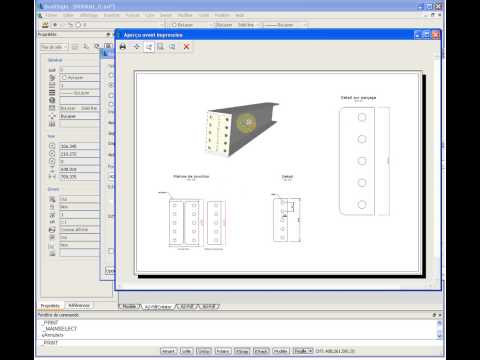The height and width of the screenshot is (360, 480).
Task: Click the coordinates readout in the status bar
Action: click(x=335, y=351)
